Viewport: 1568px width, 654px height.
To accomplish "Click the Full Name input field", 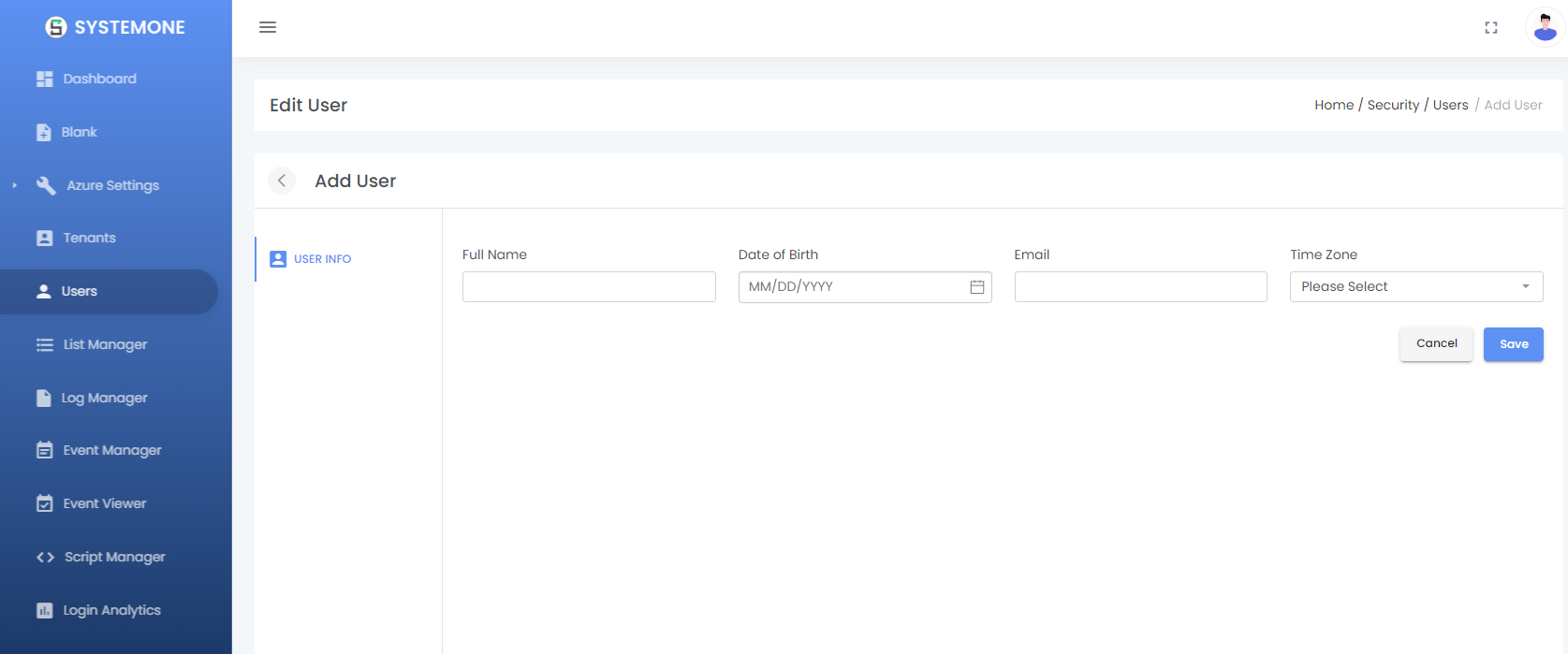I will point(589,287).
